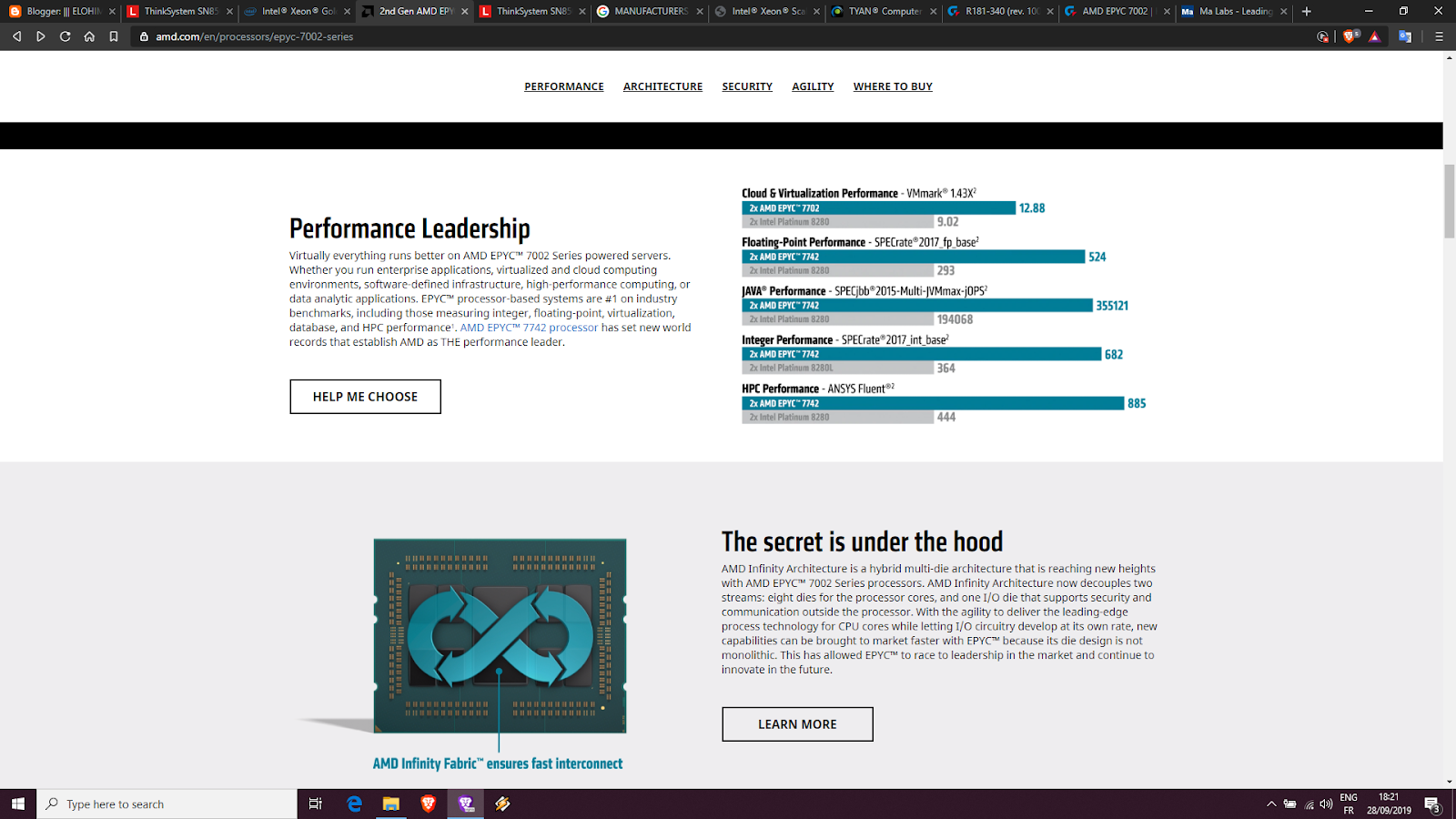Open the clock showing 18:21
Screen dimensions: 1456x819
[x=1389, y=804]
